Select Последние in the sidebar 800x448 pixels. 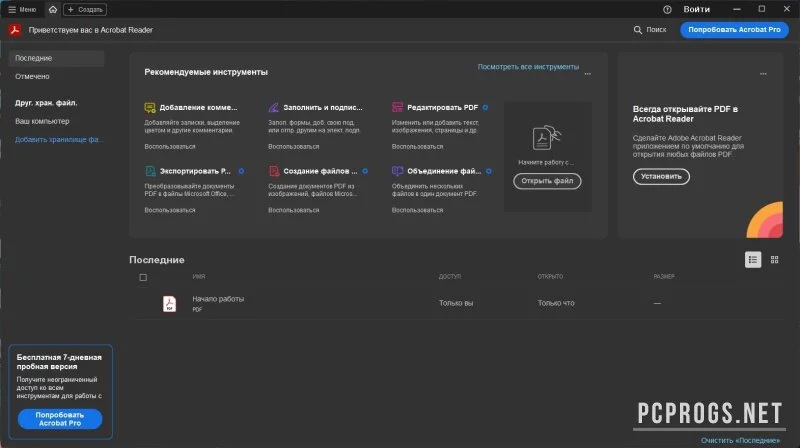pos(56,58)
